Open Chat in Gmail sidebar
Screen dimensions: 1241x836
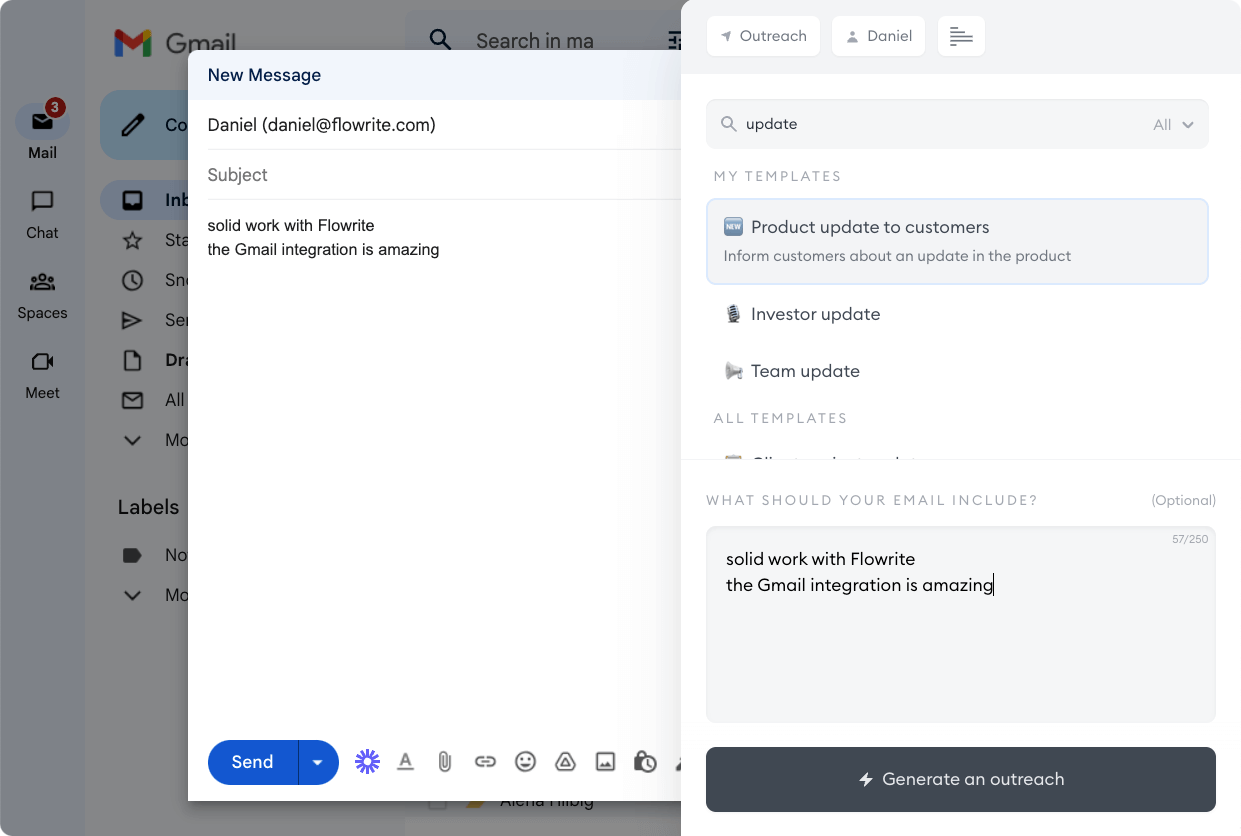tap(42, 214)
